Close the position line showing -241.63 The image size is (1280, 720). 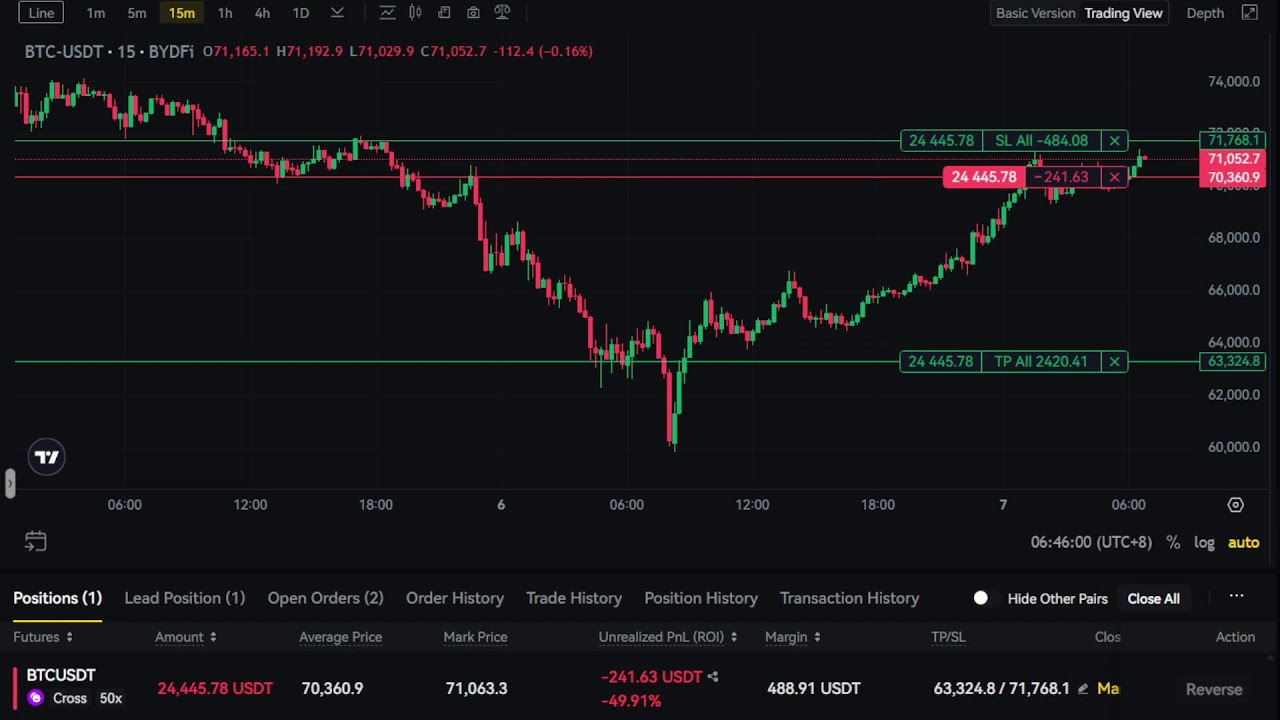(1114, 177)
